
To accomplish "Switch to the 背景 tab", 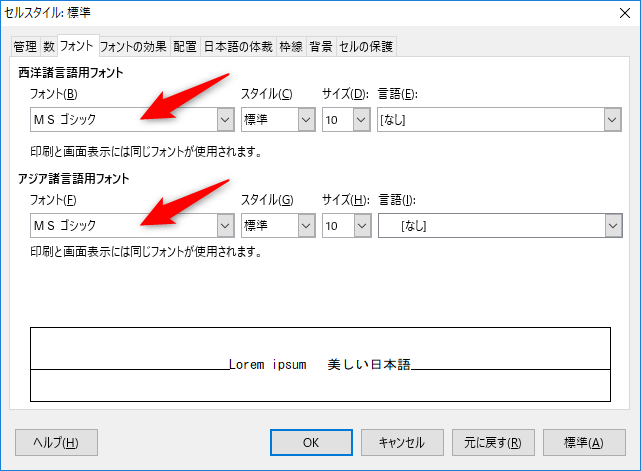I will pyautogui.click(x=321, y=46).
